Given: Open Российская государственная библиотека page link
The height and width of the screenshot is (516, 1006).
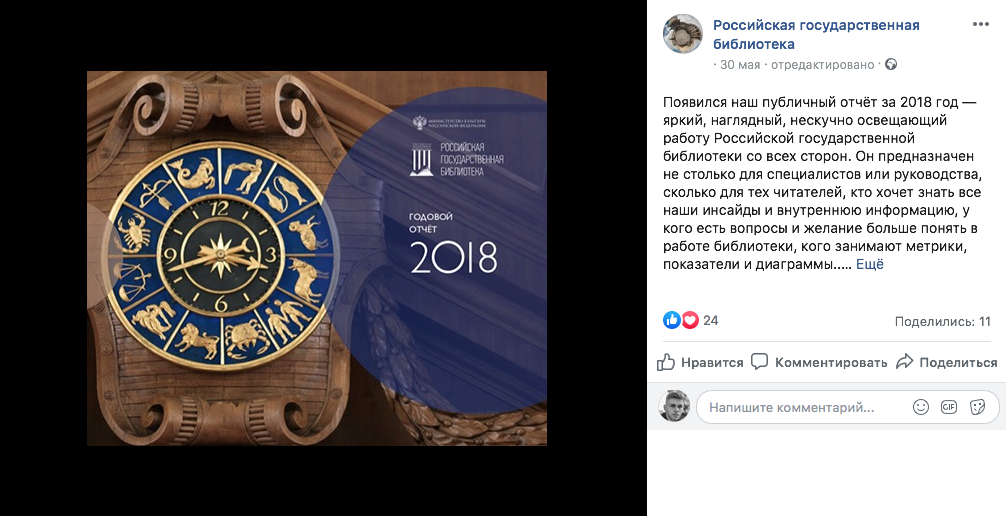Looking at the screenshot, I should tap(816, 34).
